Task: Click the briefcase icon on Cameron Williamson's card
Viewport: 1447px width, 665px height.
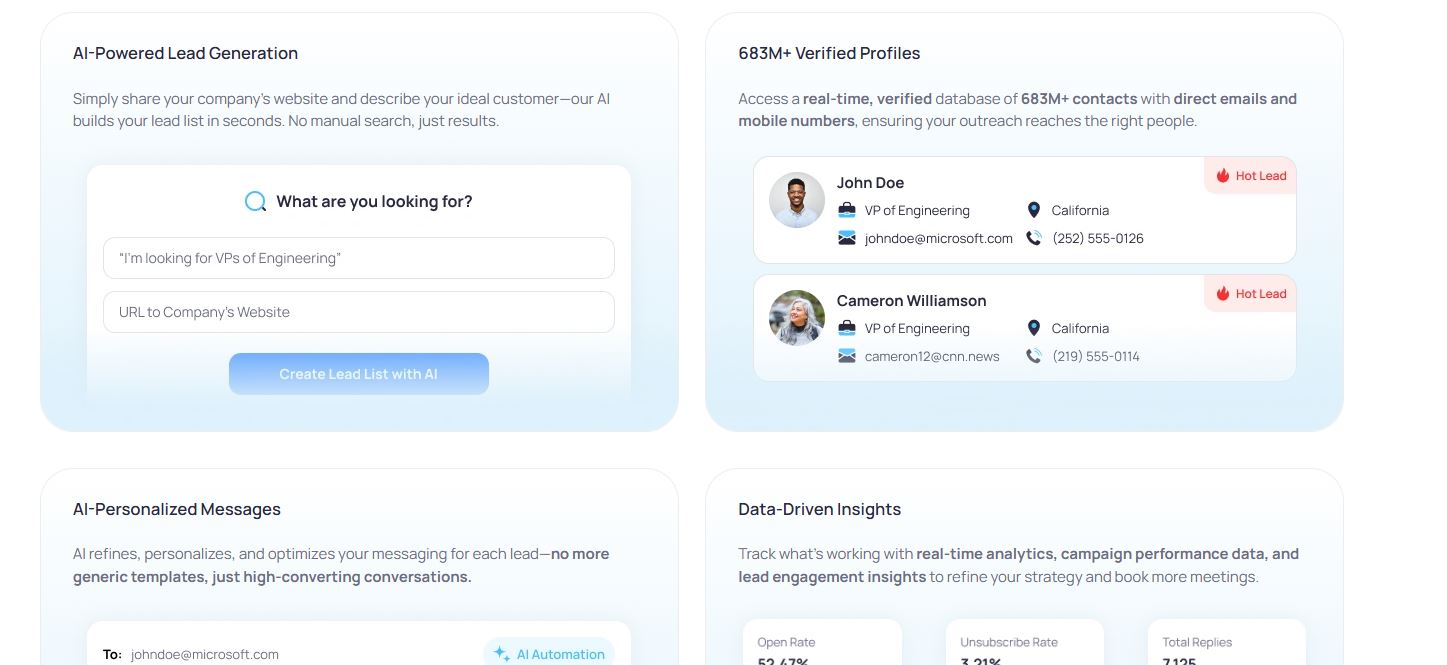Action: (x=847, y=328)
